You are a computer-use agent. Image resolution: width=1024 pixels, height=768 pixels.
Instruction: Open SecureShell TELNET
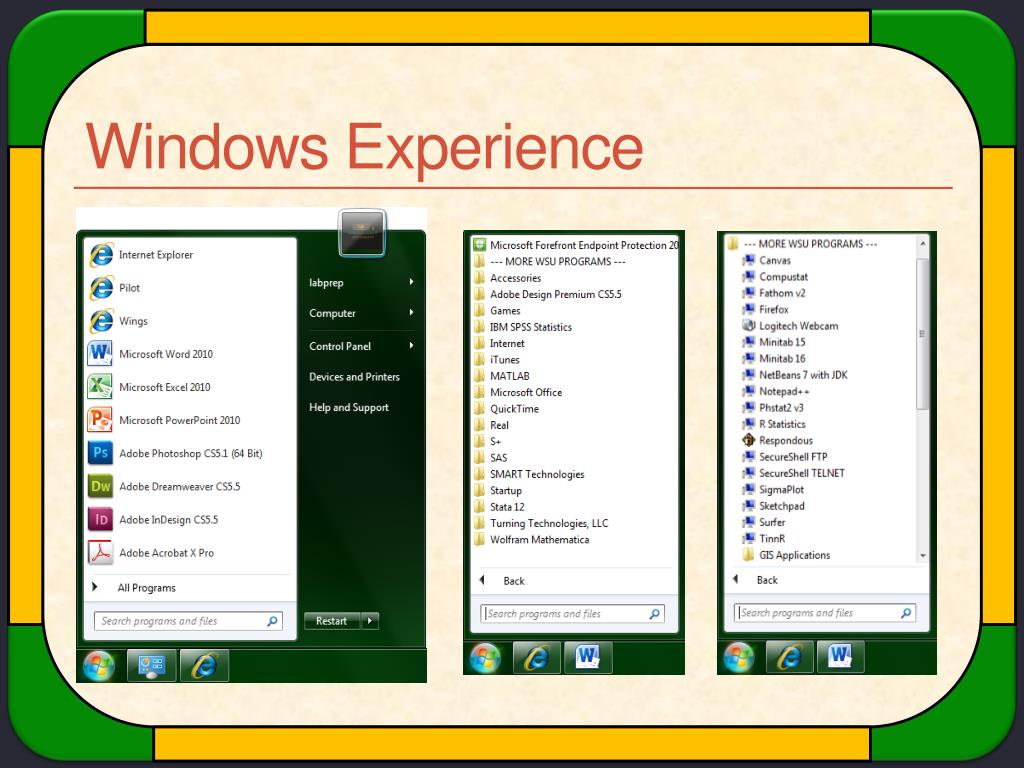(x=793, y=473)
